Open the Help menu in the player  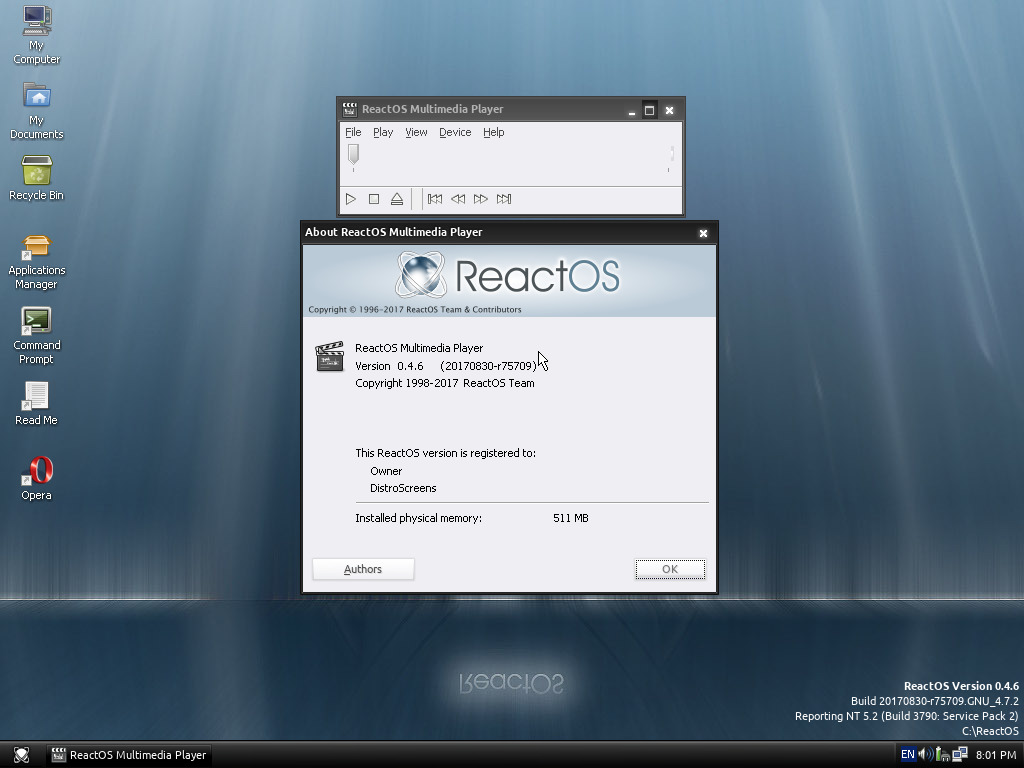[x=493, y=132]
